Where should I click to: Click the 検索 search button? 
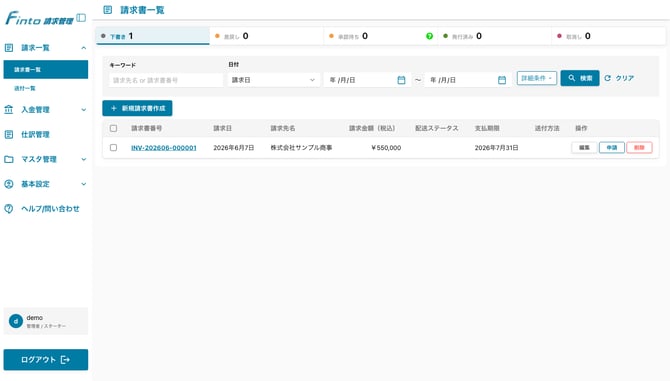580,78
